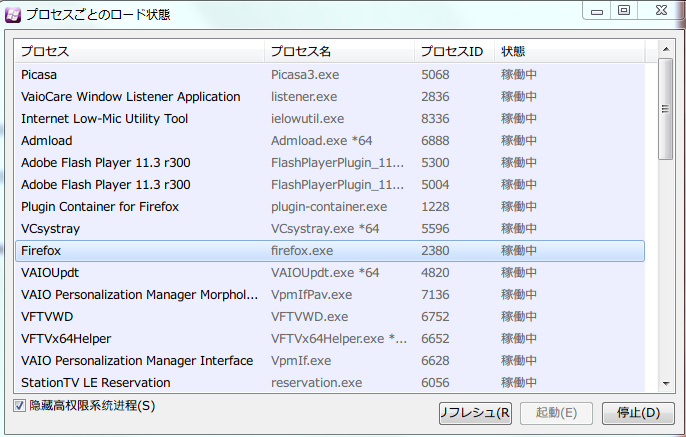Click VAIOUpdt.exe *64 process name
The image size is (686, 437).
coord(325,273)
